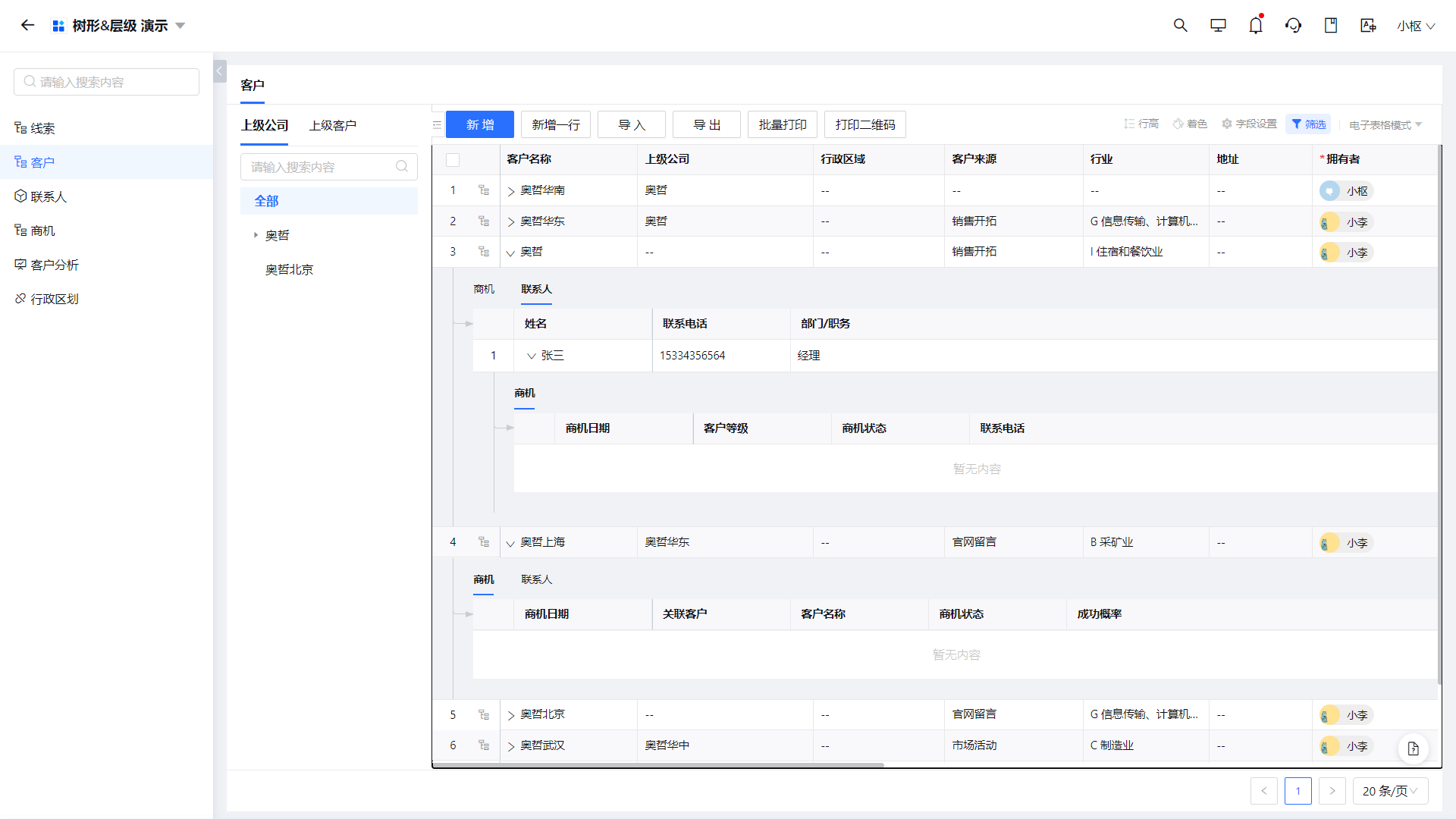Image resolution: width=1456 pixels, height=819 pixels.
Task: Focus the company tree search field
Action: click(329, 167)
